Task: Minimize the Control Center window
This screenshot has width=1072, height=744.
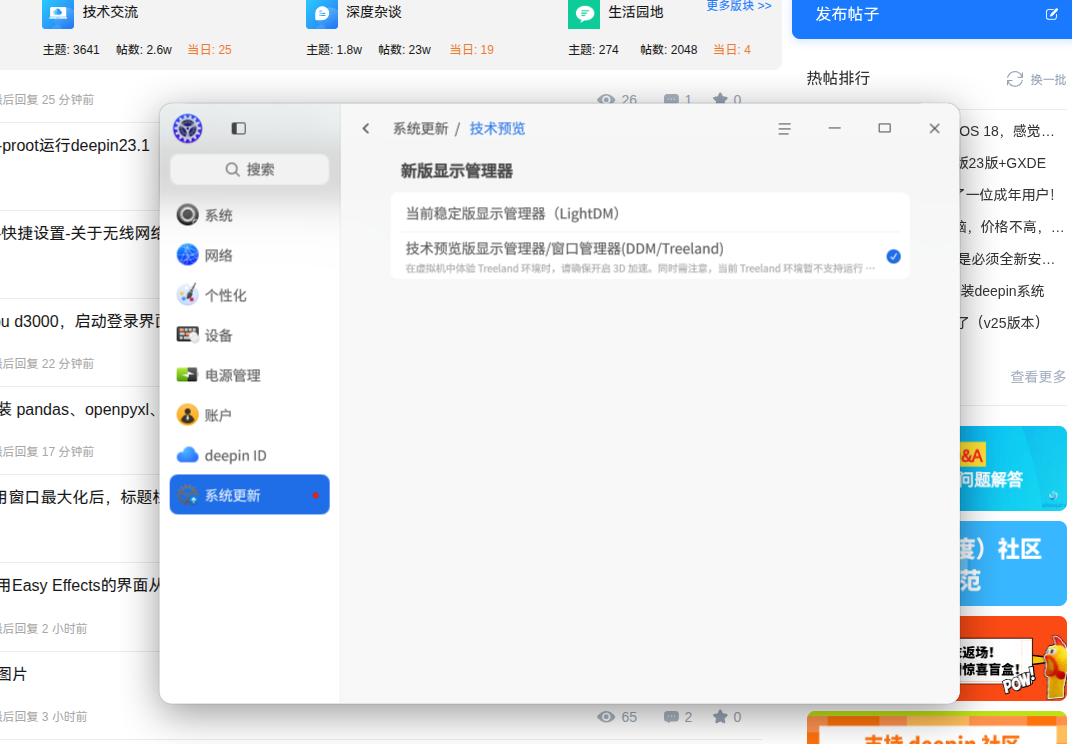Action: [x=834, y=129]
